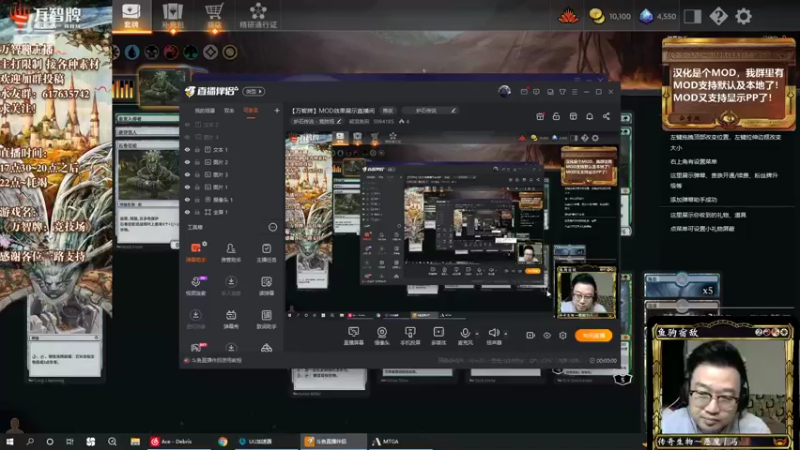Open the MTGA Store cart tab
Viewport: 800px width, 450px height.
pos(214,16)
